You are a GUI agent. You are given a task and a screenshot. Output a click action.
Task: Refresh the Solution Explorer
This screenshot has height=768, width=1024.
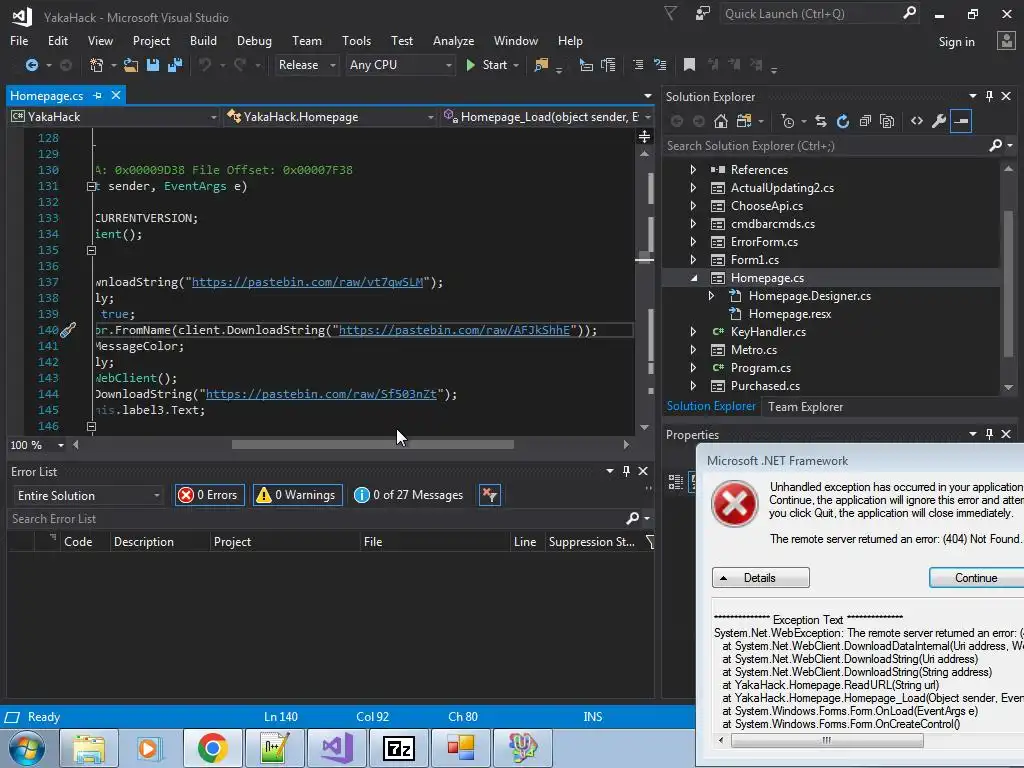(843, 121)
